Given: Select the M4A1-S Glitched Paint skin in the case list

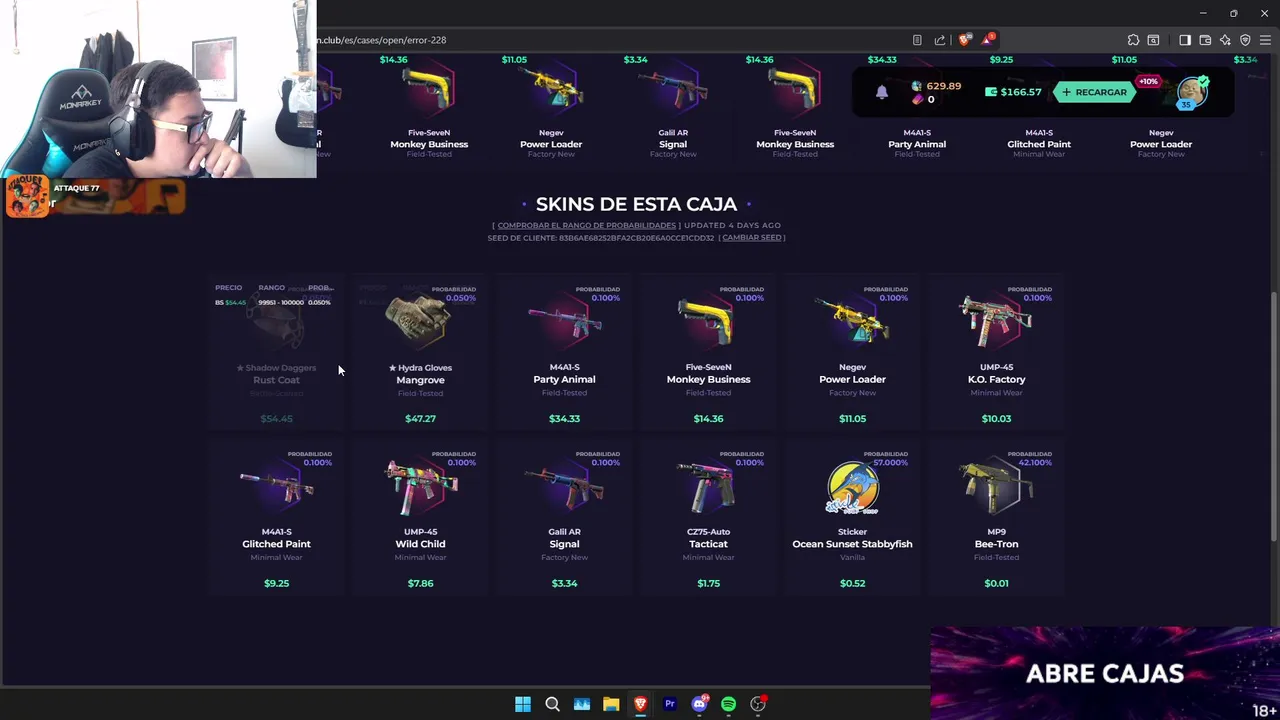Looking at the screenshot, I should point(276,517).
